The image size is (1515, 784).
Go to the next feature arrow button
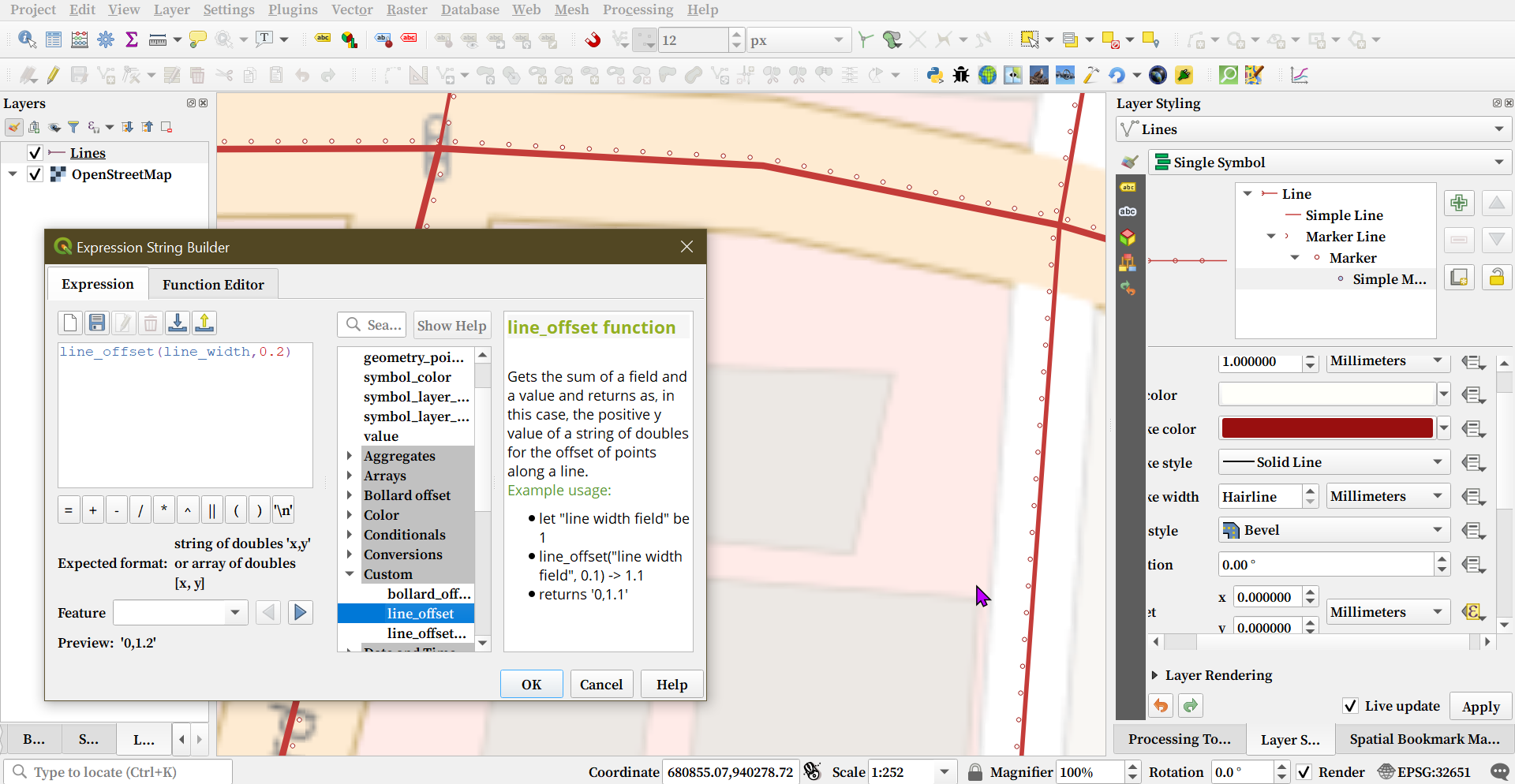[301, 613]
